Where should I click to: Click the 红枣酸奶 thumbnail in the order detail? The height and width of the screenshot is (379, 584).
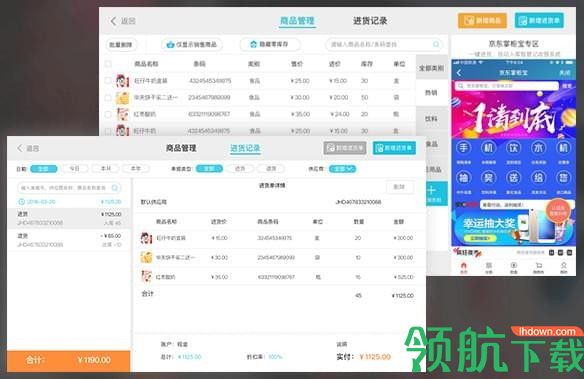[x=146, y=277]
